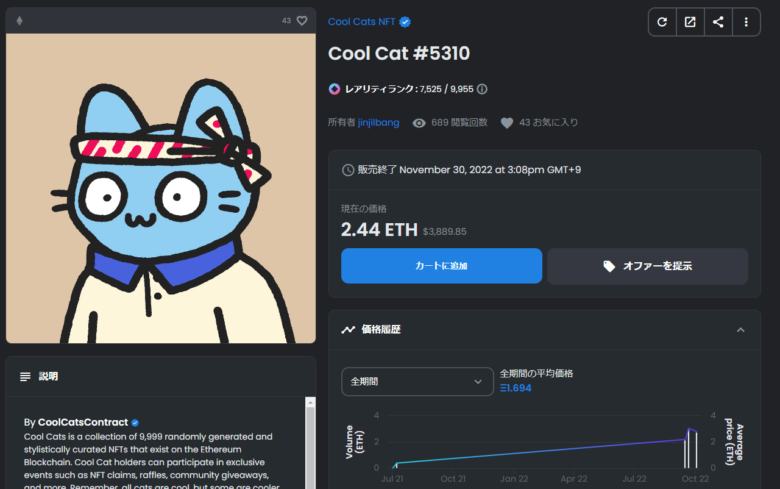780x489 pixels.
Task: Toggle the heart favorite above the image
Action: point(302,20)
